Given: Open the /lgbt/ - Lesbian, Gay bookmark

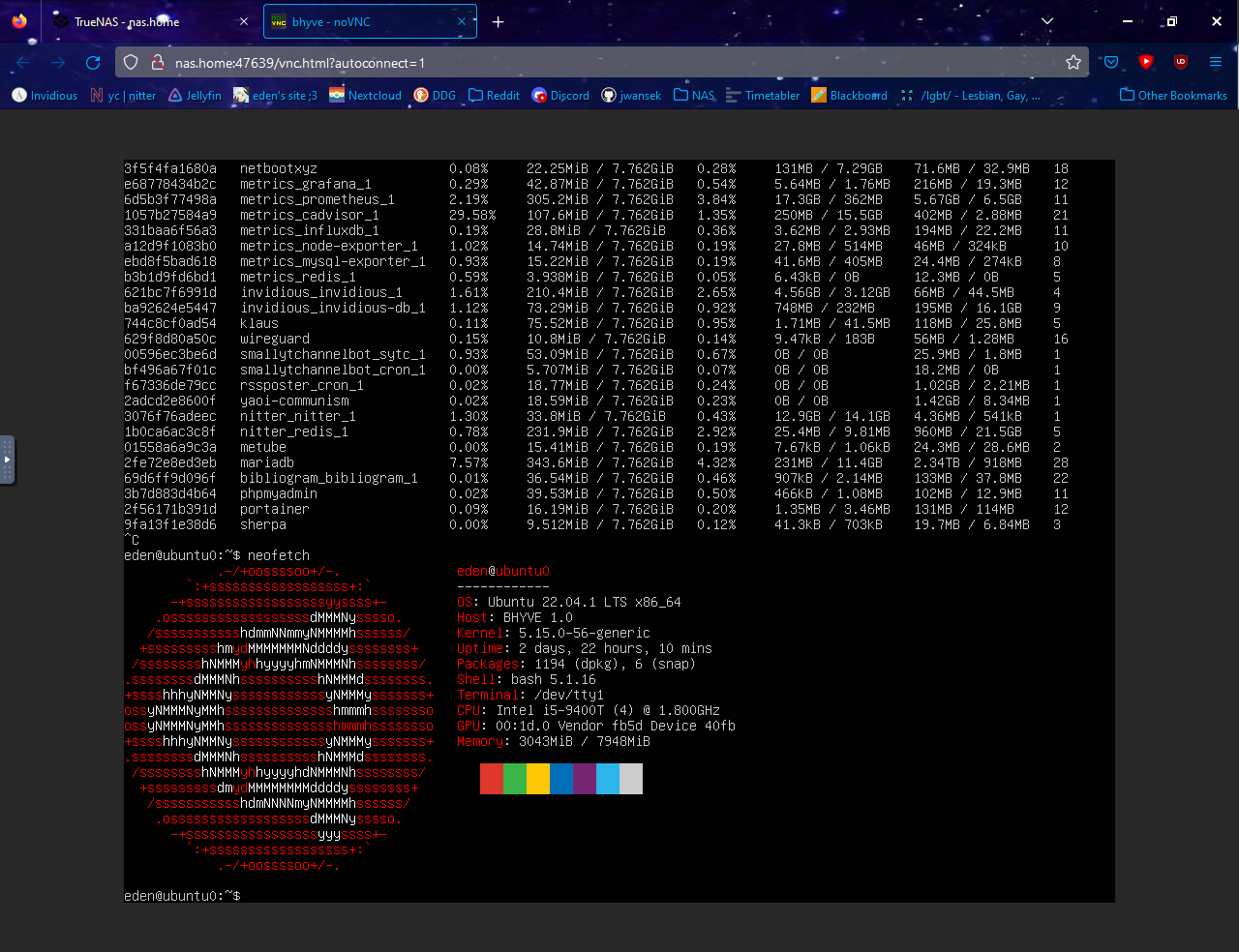Looking at the screenshot, I should pos(971,95).
